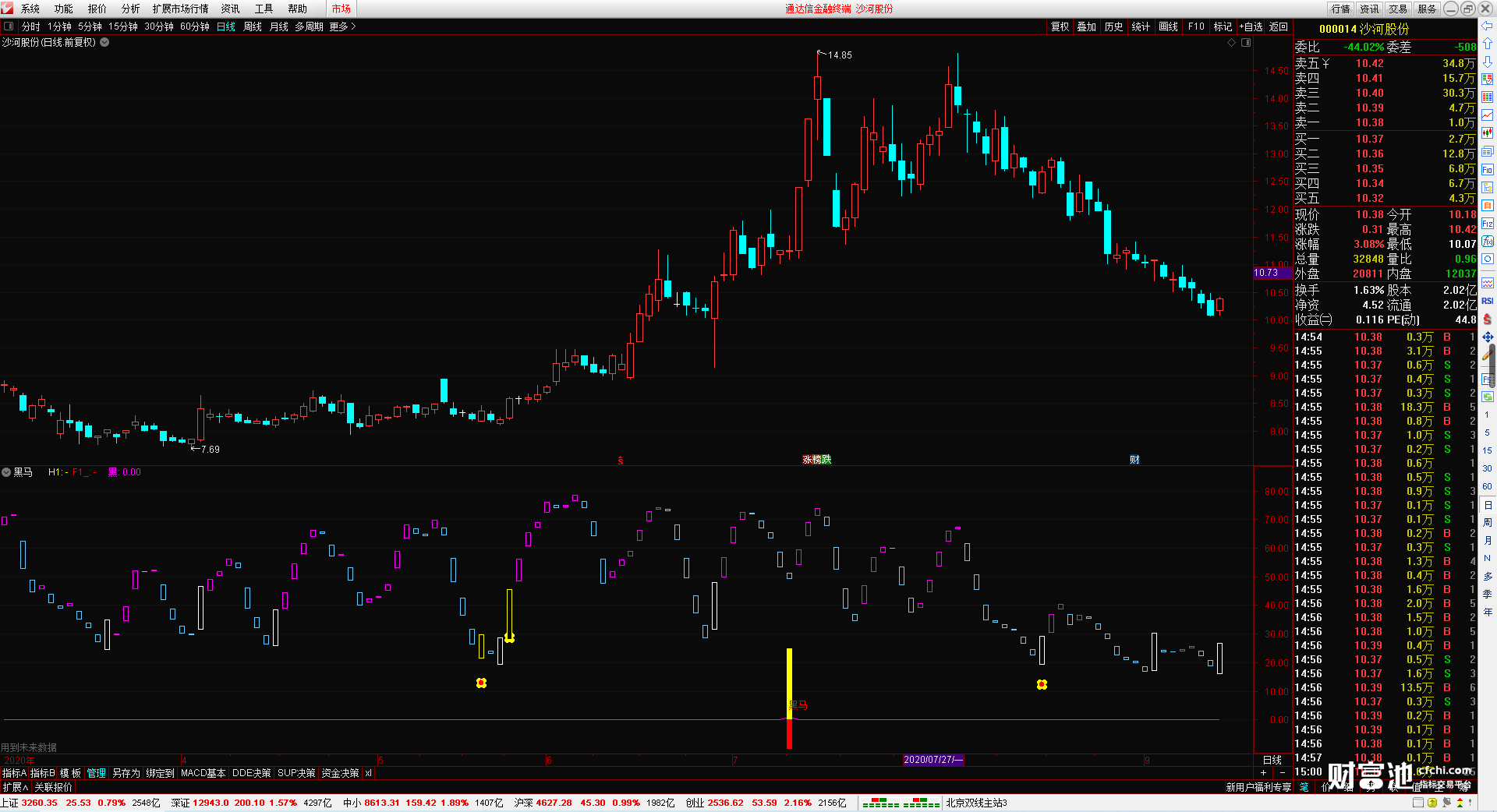The height and width of the screenshot is (812, 1497).
Task: Open the 扩展市场行情 menu
Action: coord(181,9)
